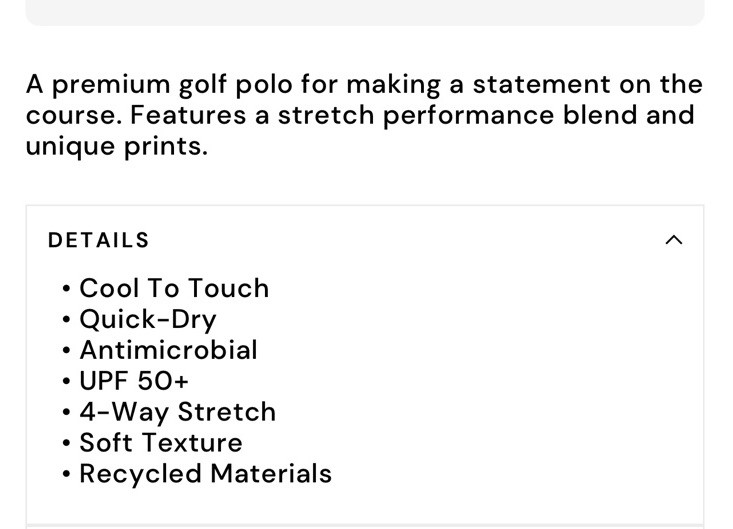Click the gray panel at the top
This screenshot has height=529, width=733.
pyautogui.click(x=365, y=11)
